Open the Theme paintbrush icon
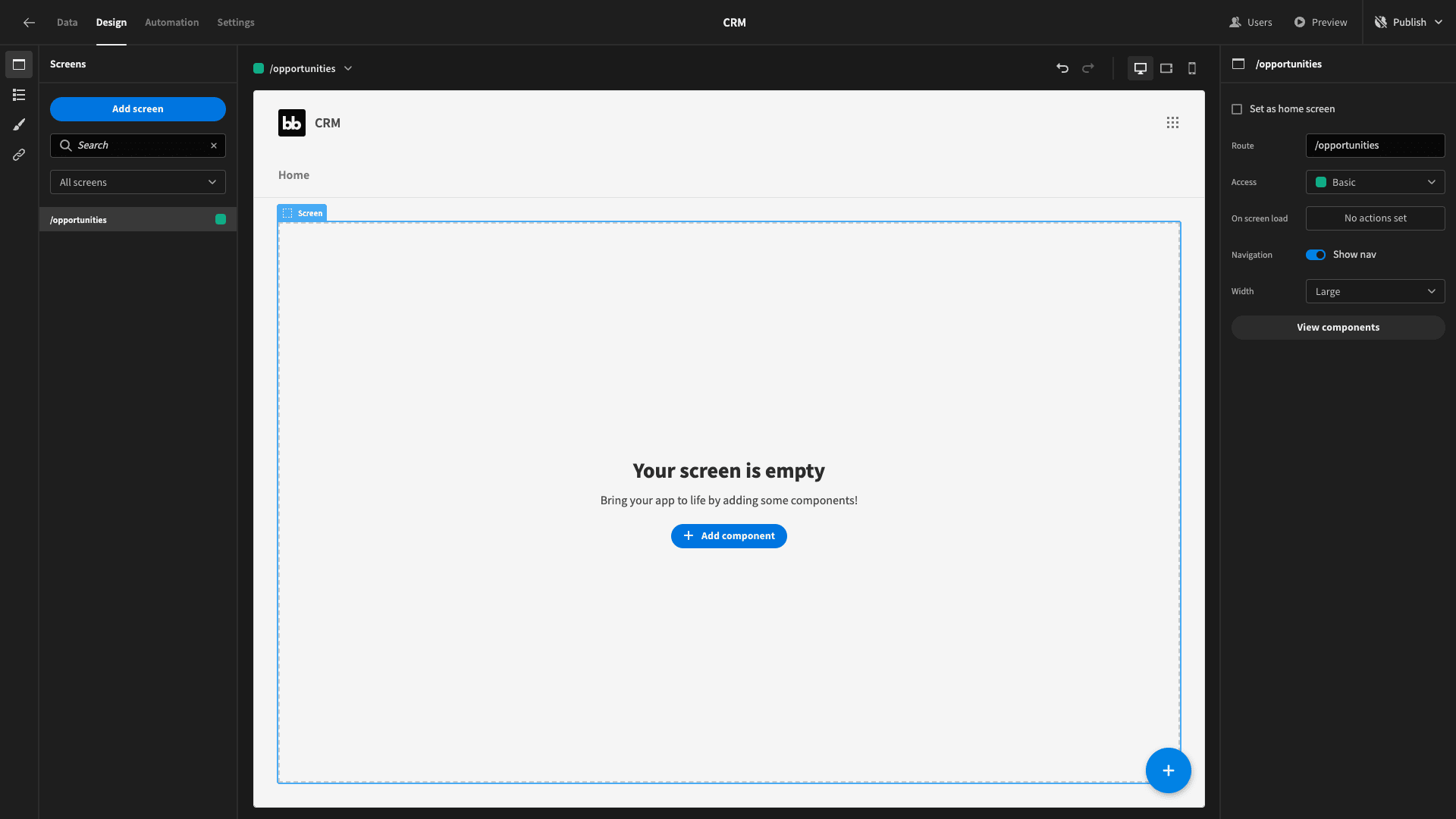 point(19,124)
